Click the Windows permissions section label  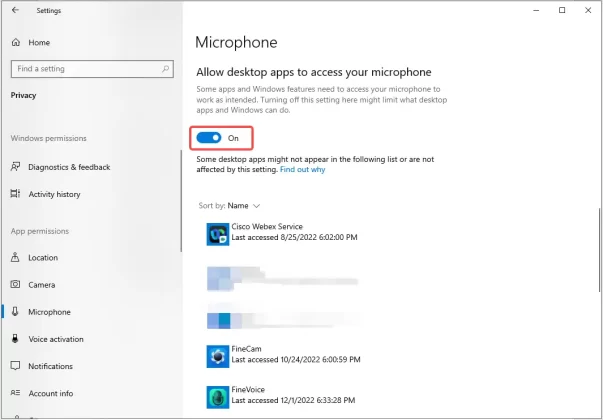(48, 138)
